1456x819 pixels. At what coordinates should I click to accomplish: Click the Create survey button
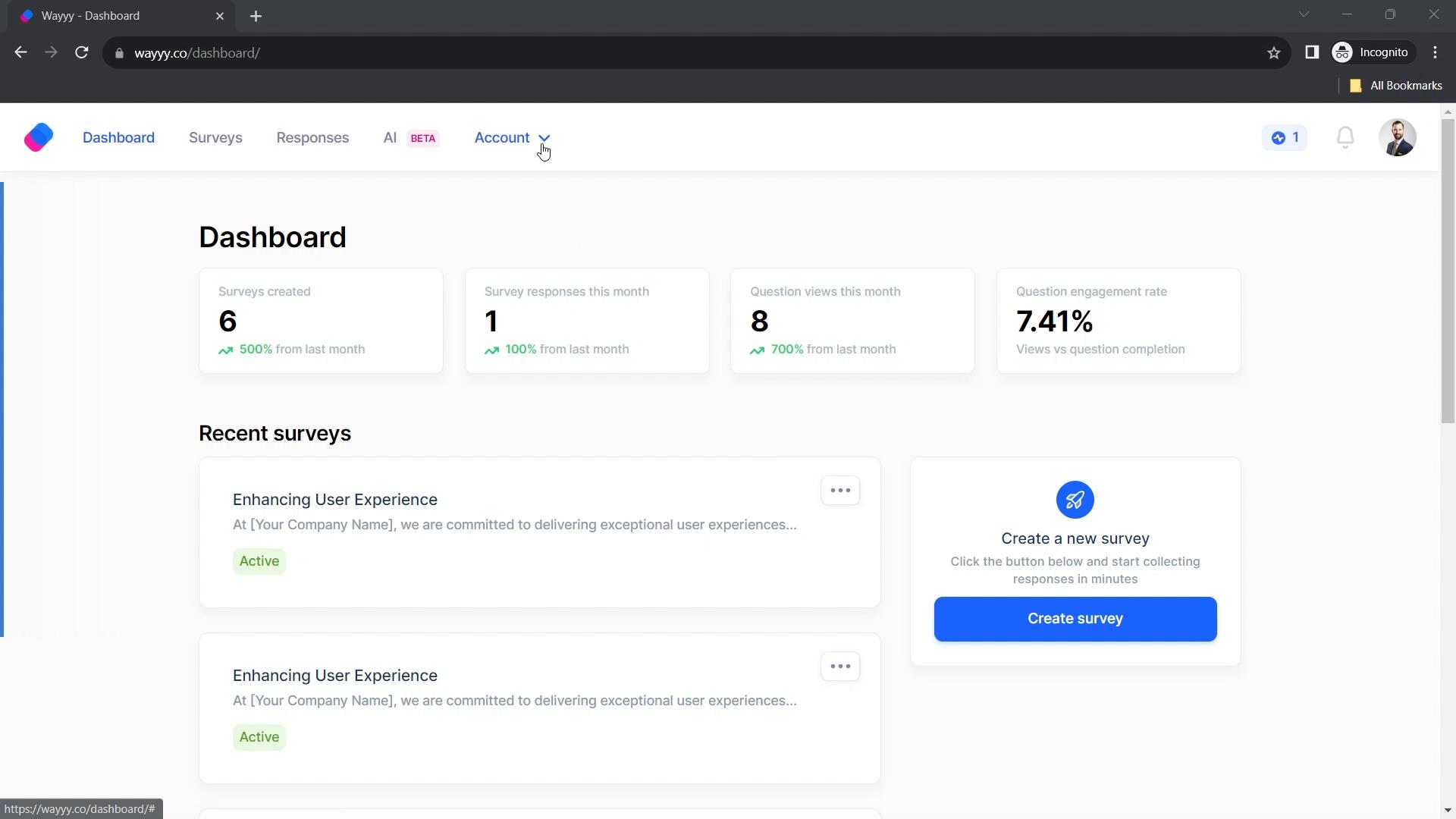pyautogui.click(x=1075, y=618)
